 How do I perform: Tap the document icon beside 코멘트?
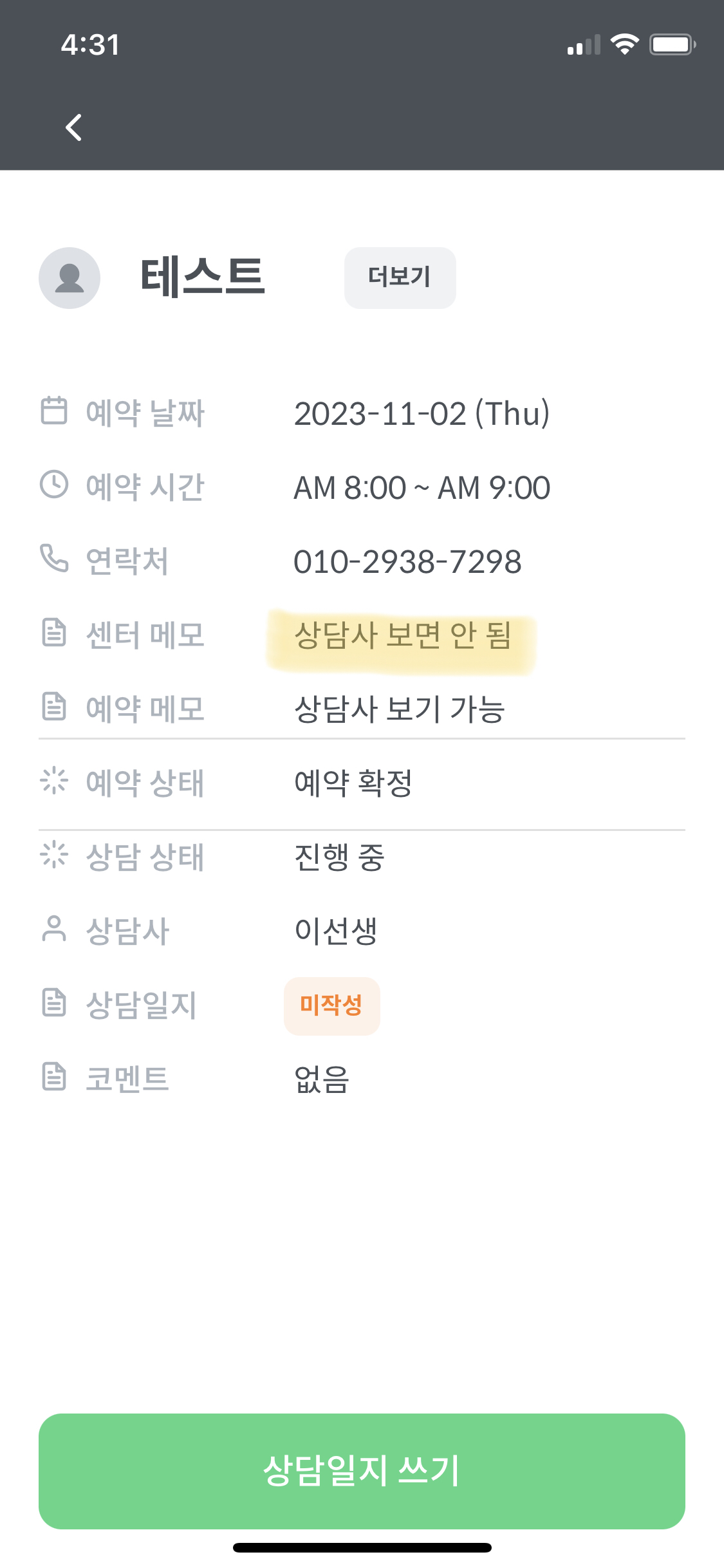tap(54, 1077)
